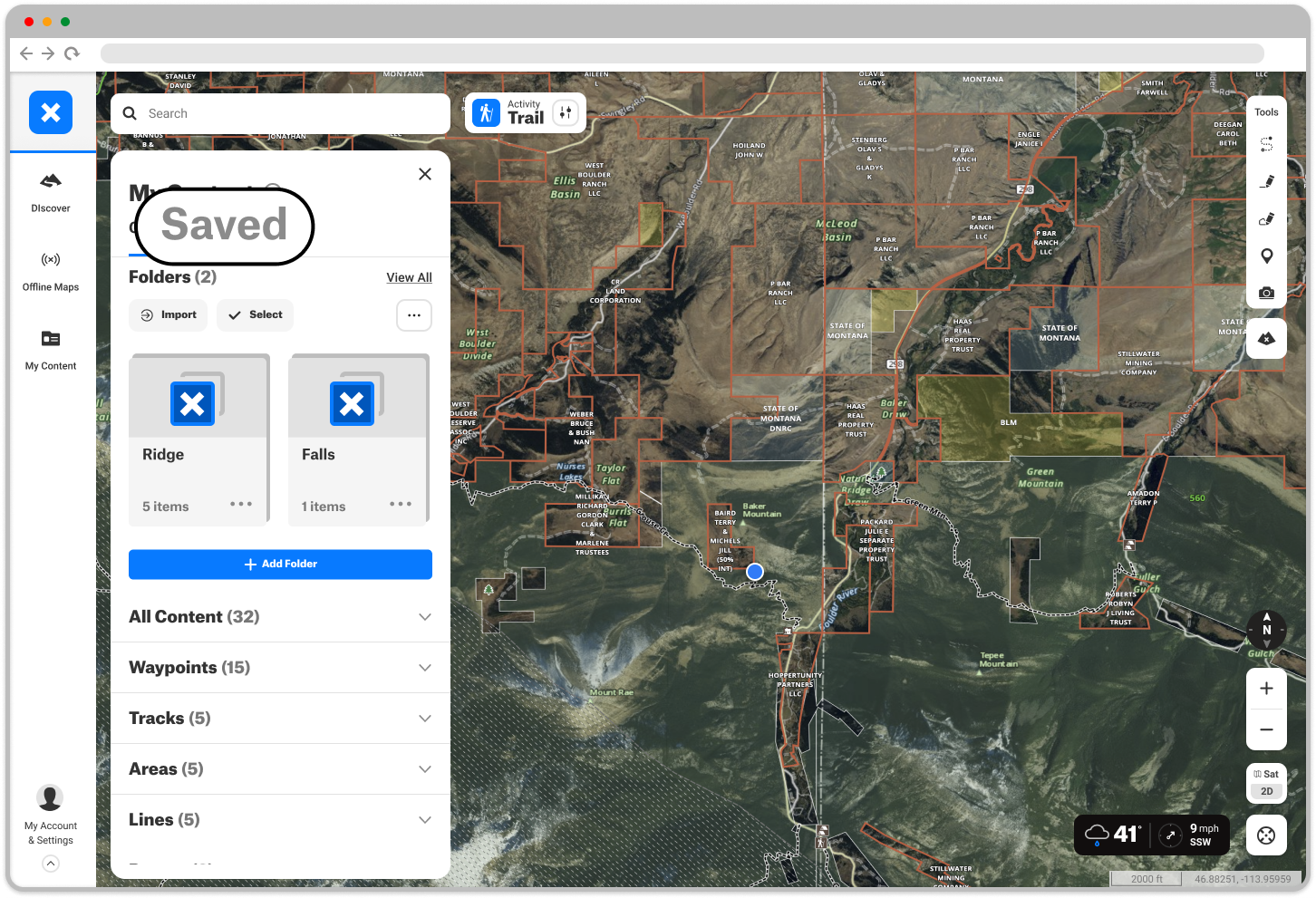This screenshot has width=1316, height=898.
Task: Click the Tools panel label
Action: pos(1266,112)
